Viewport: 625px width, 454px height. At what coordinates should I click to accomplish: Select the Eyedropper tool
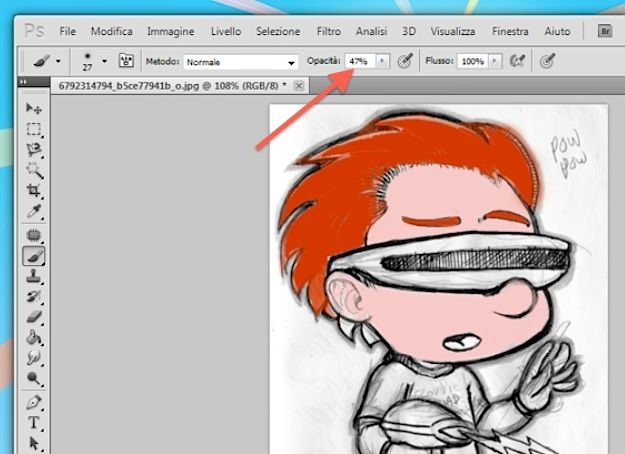(34, 212)
